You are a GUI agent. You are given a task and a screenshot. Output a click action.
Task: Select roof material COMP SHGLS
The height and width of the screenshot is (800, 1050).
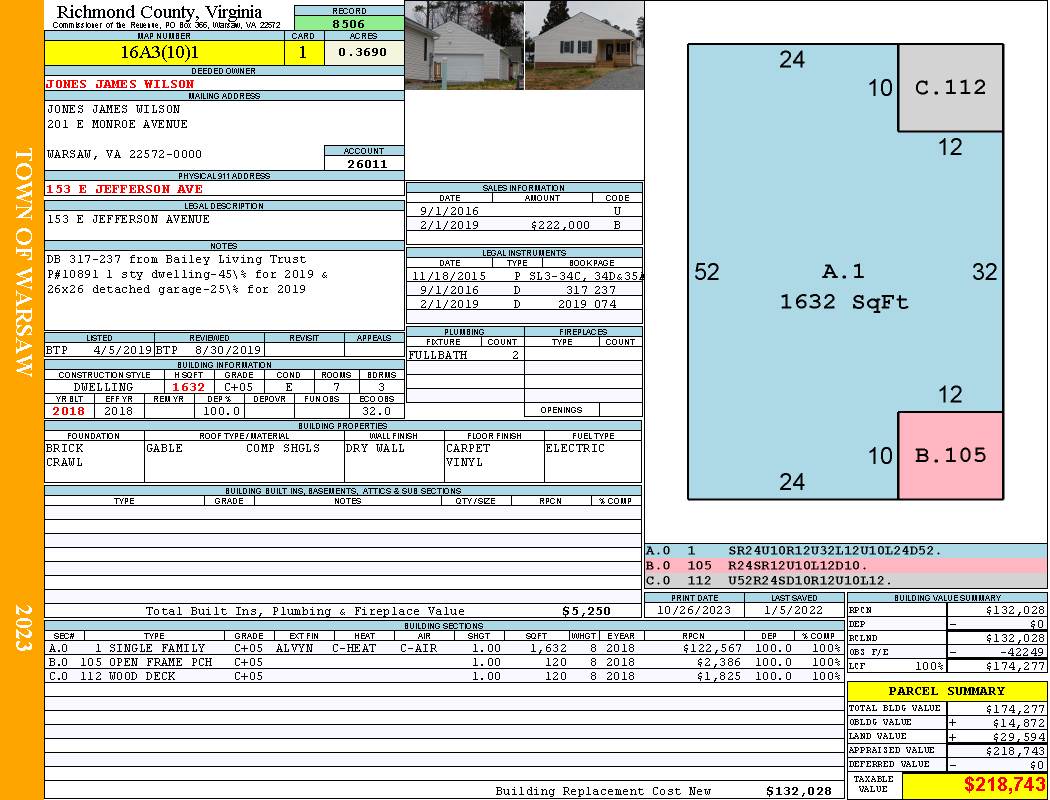tap(283, 448)
